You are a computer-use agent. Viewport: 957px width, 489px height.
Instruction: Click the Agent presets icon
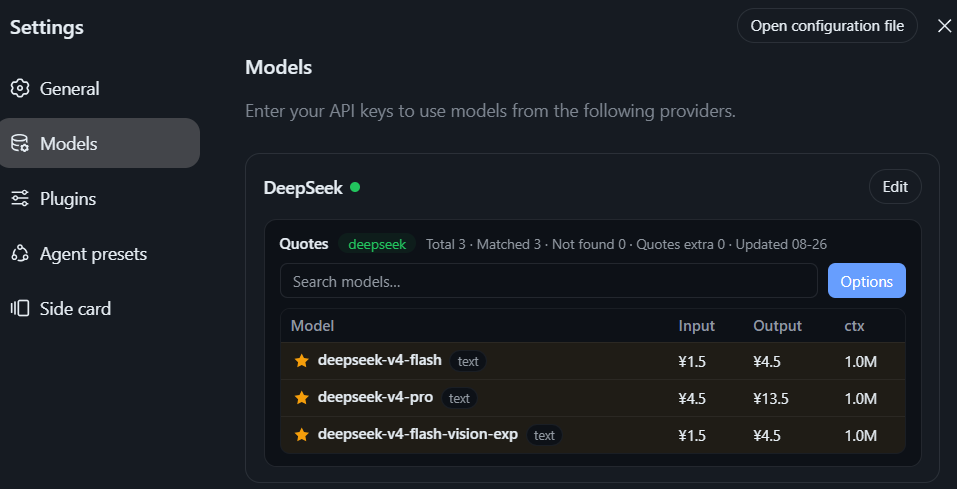pyautogui.click(x=20, y=253)
